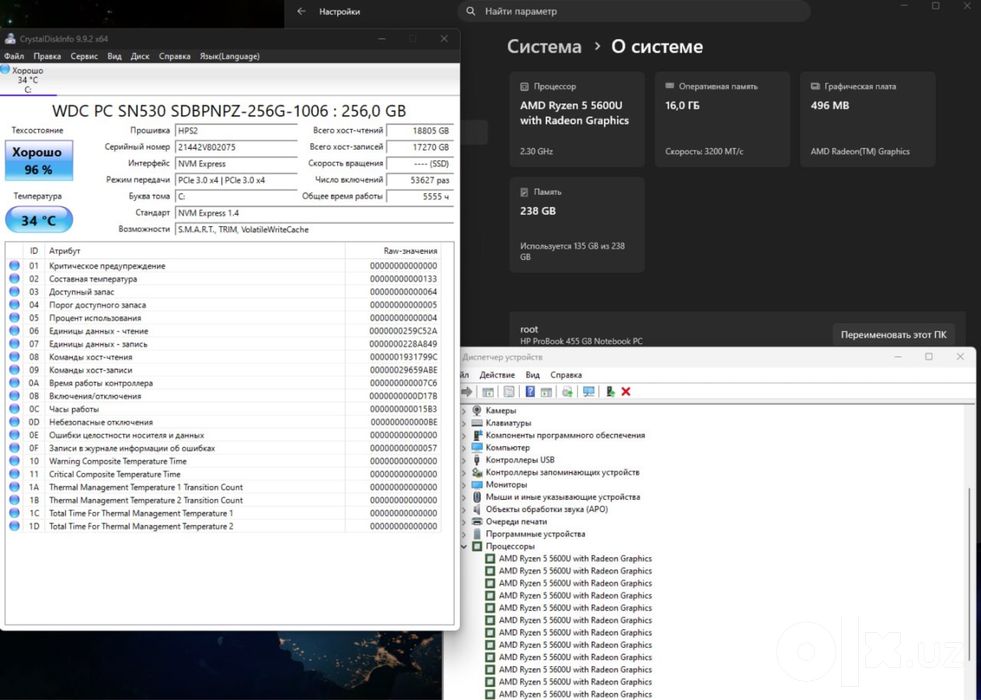The height and width of the screenshot is (700, 981).
Task: Click the mouse icon beside Мыши и иные указывающие устройства
Action: pyautogui.click(x=477, y=497)
